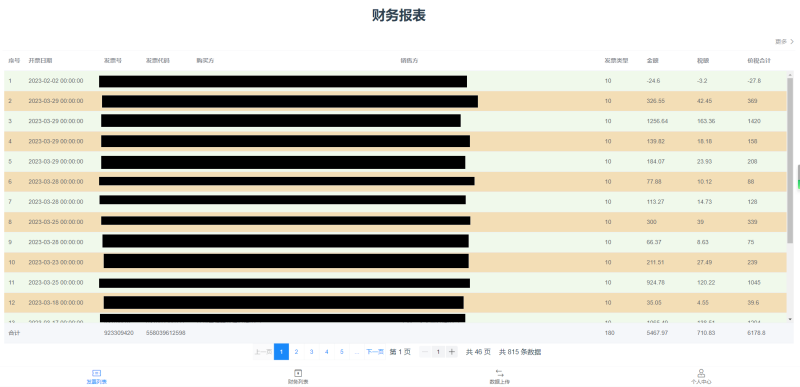Click total 1420 in row 3
800x387 pixels.
coord(754,121)
